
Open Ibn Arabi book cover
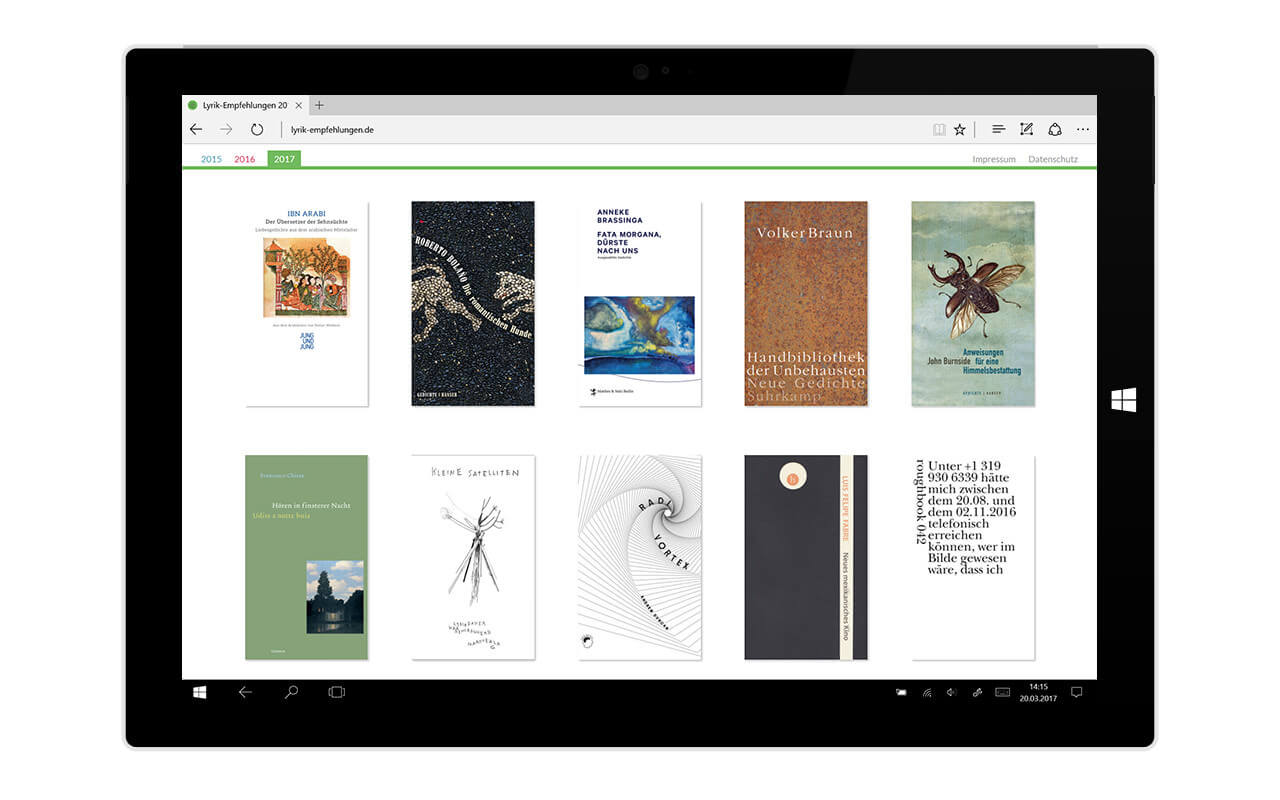(x=307, y=304)
